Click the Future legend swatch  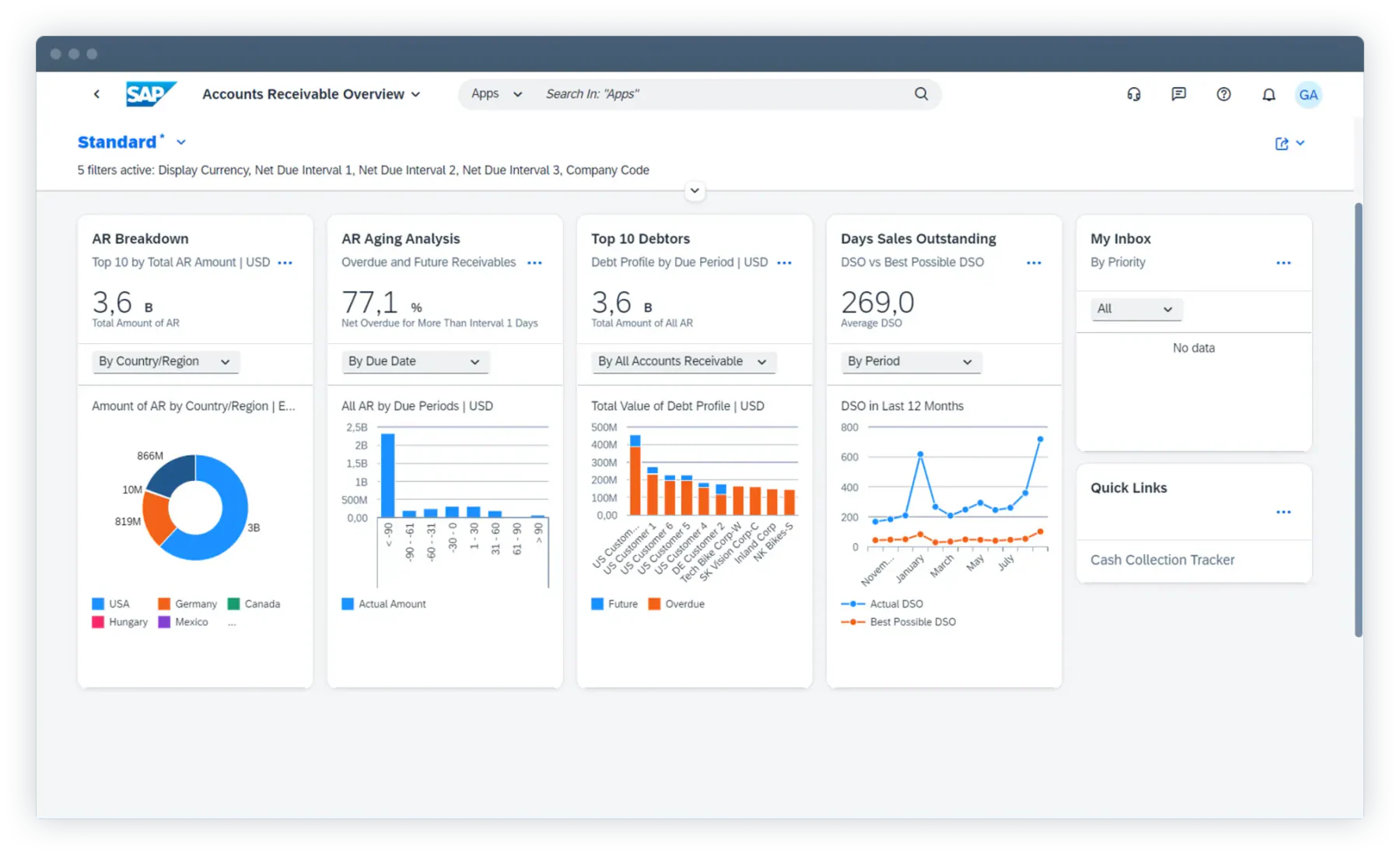(597, 604)
